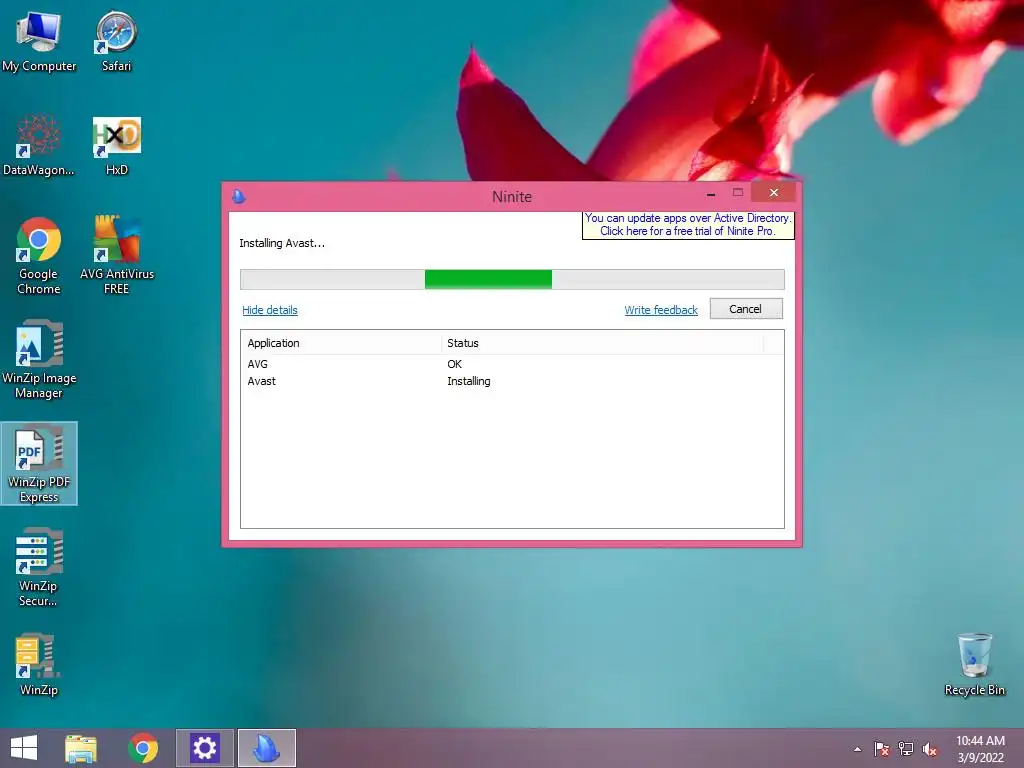Click the muted volume tray icon

pos(930,749)
